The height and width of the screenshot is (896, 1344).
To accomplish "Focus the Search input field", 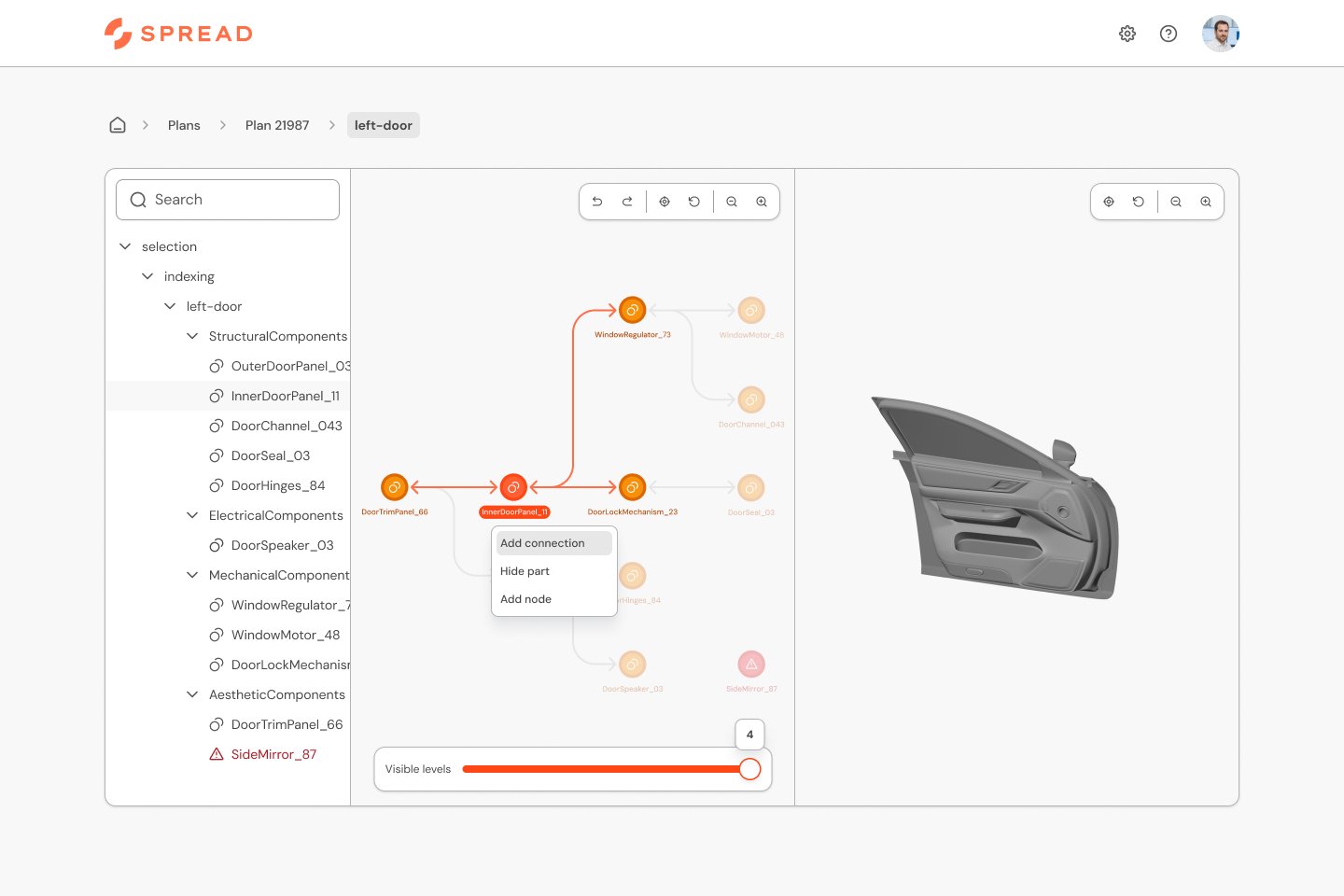I will [228, 200].
